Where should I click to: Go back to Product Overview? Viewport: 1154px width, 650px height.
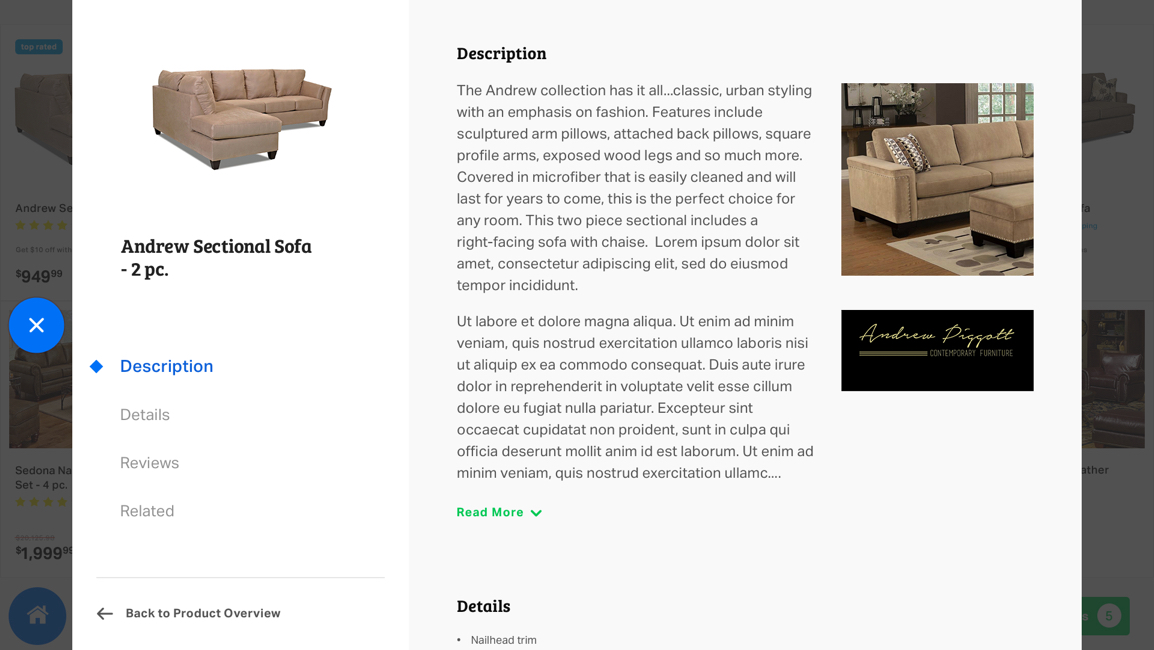tap(202, 613)
